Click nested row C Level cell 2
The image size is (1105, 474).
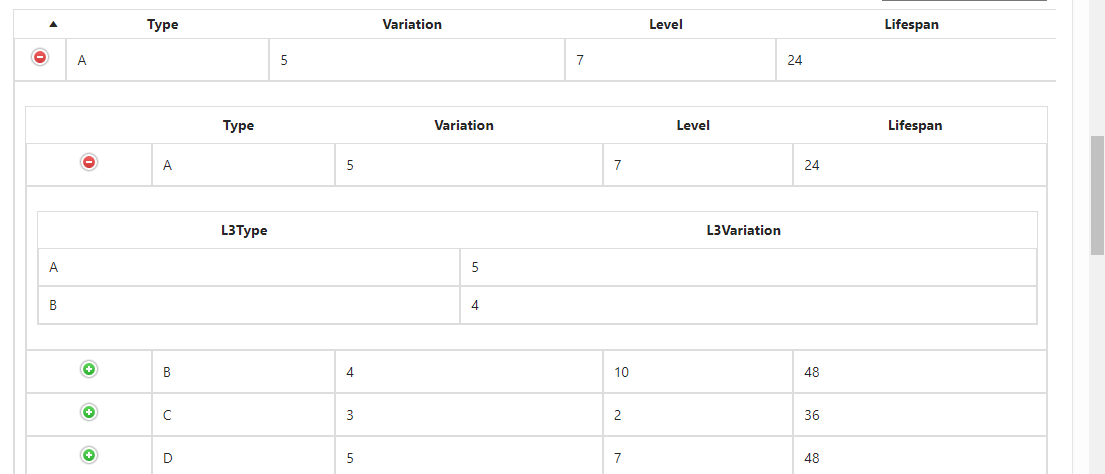click(x=698, y=415)
